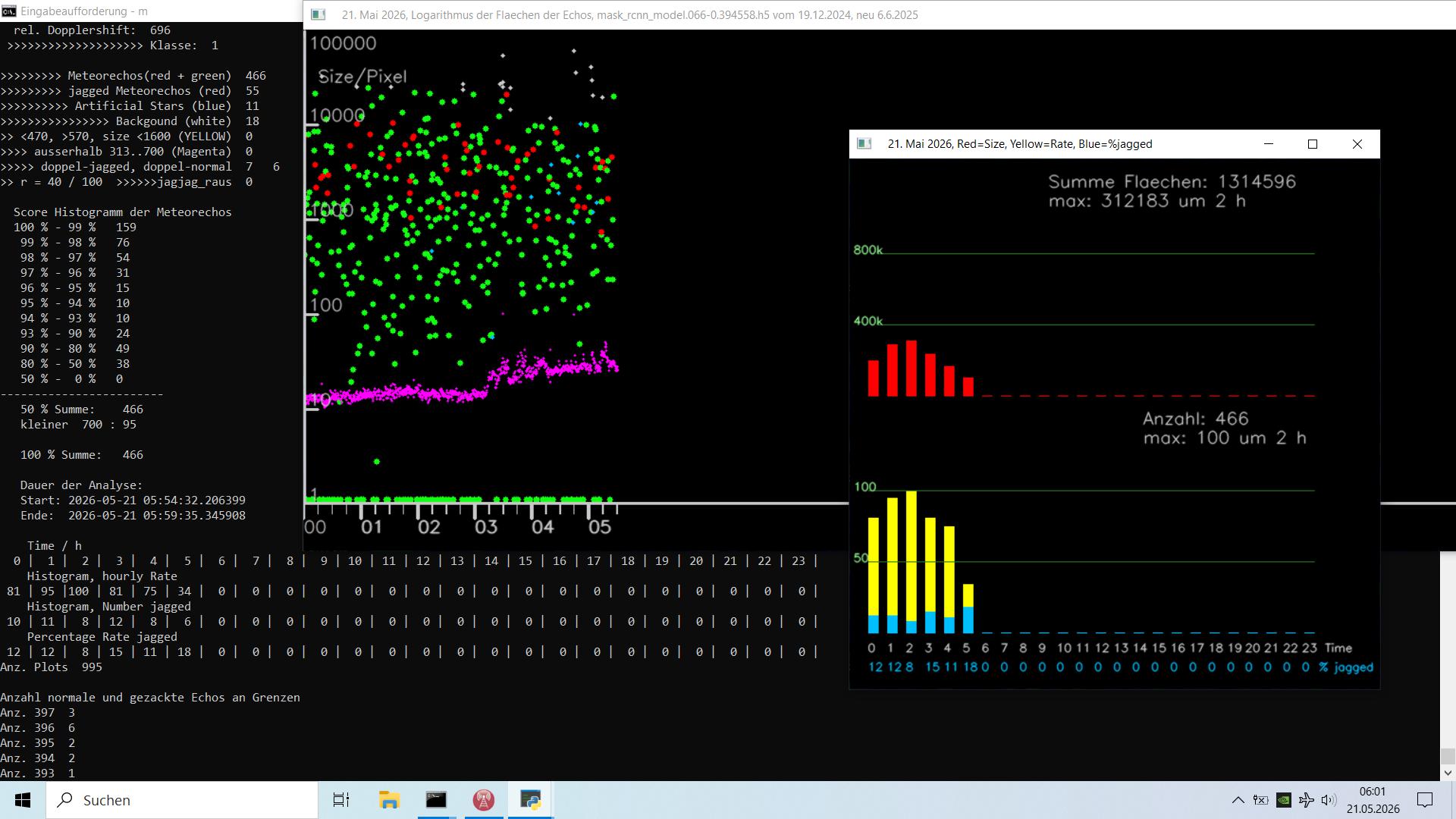Click the '800k' gridline label
This screenshot has height=819, width=1456.
click(x=868, y=250)
